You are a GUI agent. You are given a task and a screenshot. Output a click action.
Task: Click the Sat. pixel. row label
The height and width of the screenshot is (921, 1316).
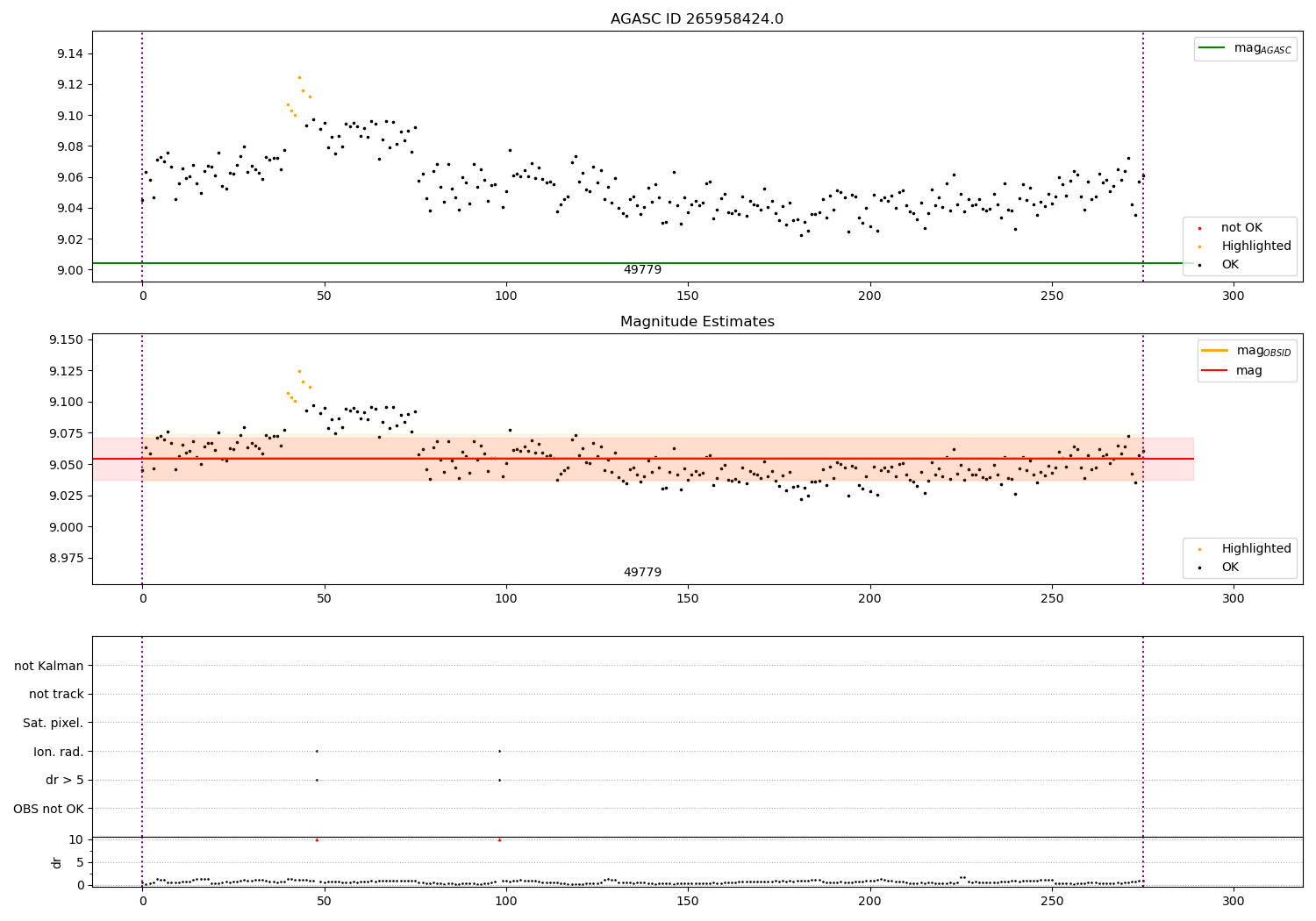[54, 724]
